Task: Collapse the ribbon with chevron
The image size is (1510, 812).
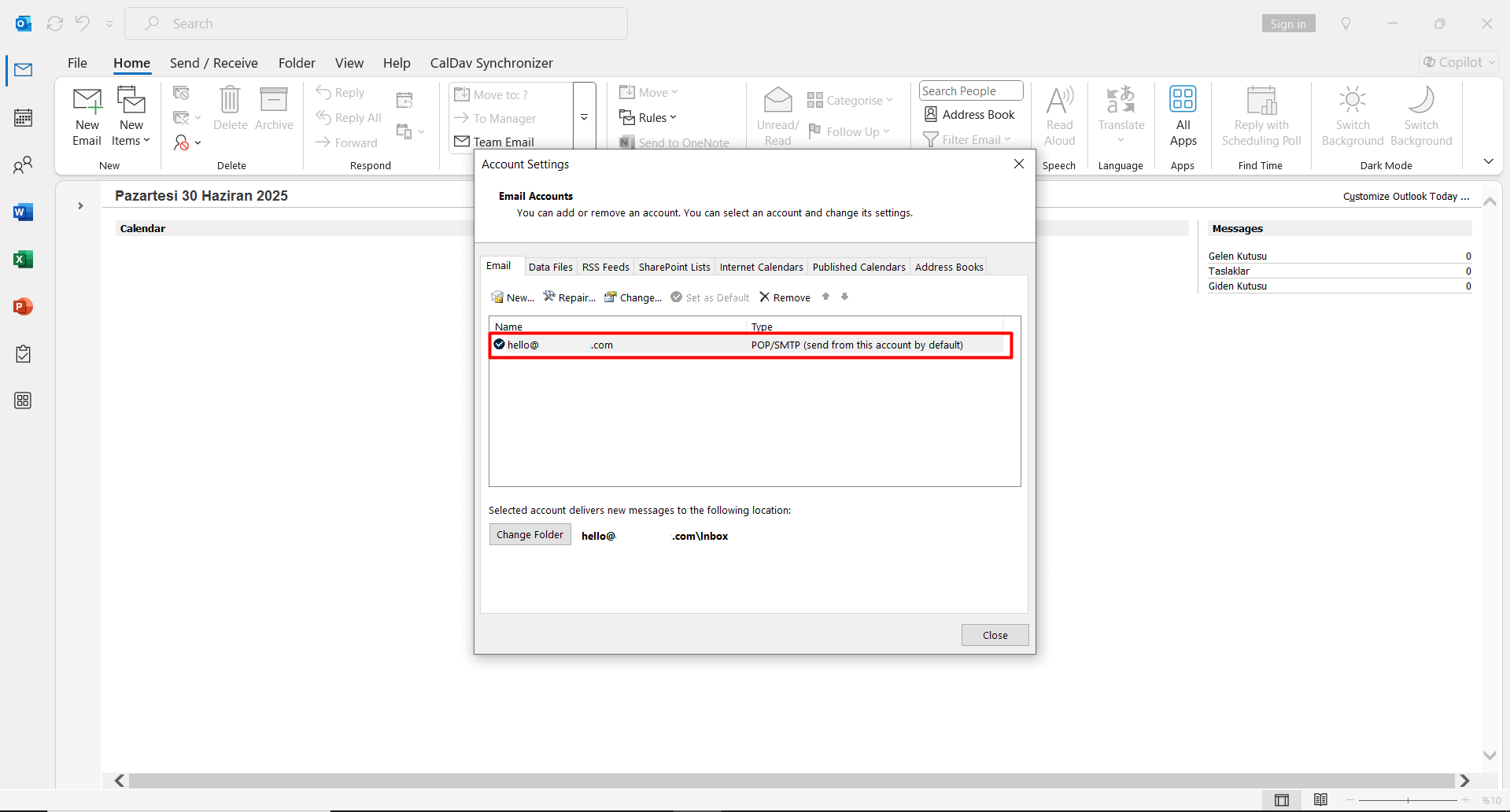Action: click(1488, 161)
